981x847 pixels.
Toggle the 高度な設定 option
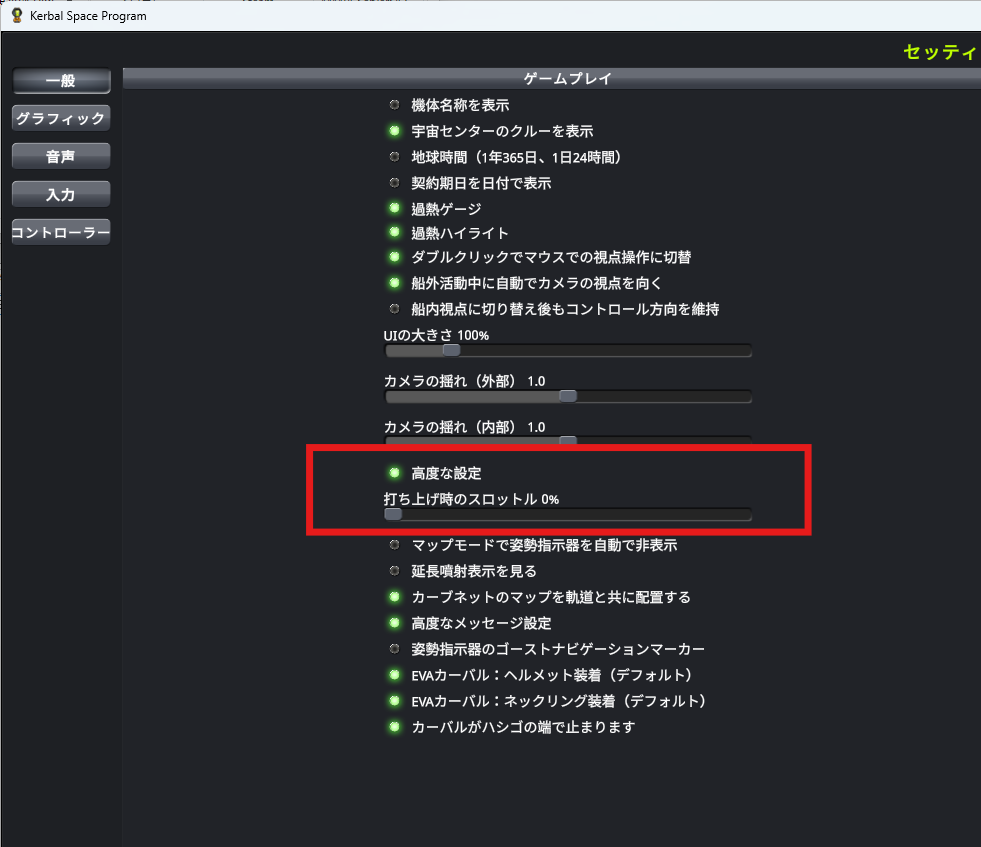coord(395,473)
